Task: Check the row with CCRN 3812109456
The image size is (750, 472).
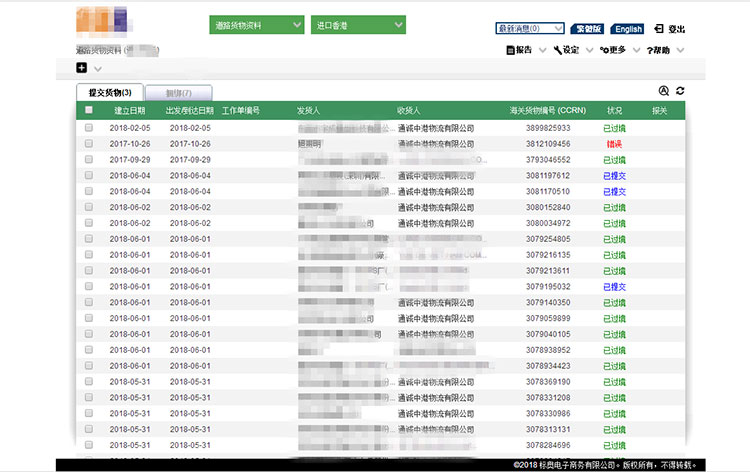Action: pyautogui.click(x=89, y=144)
